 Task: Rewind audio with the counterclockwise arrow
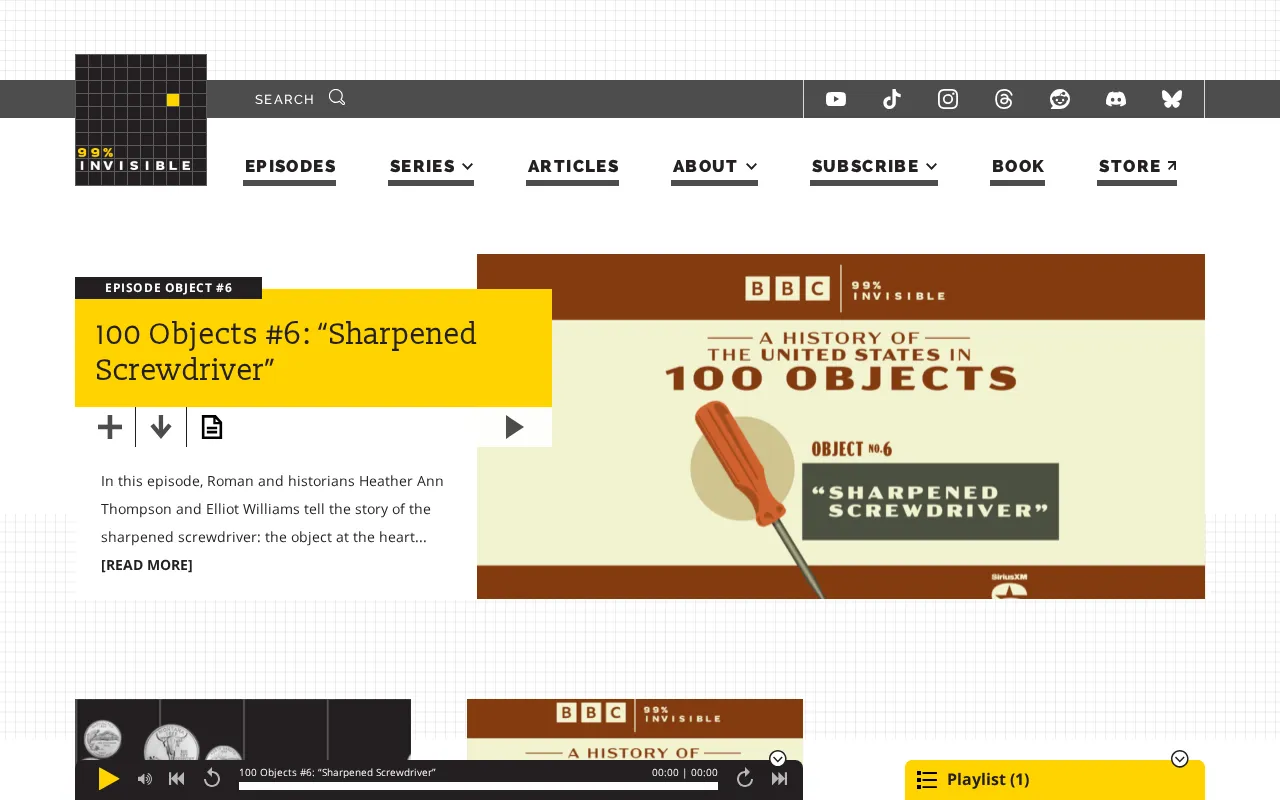click(x=212, y=778)
